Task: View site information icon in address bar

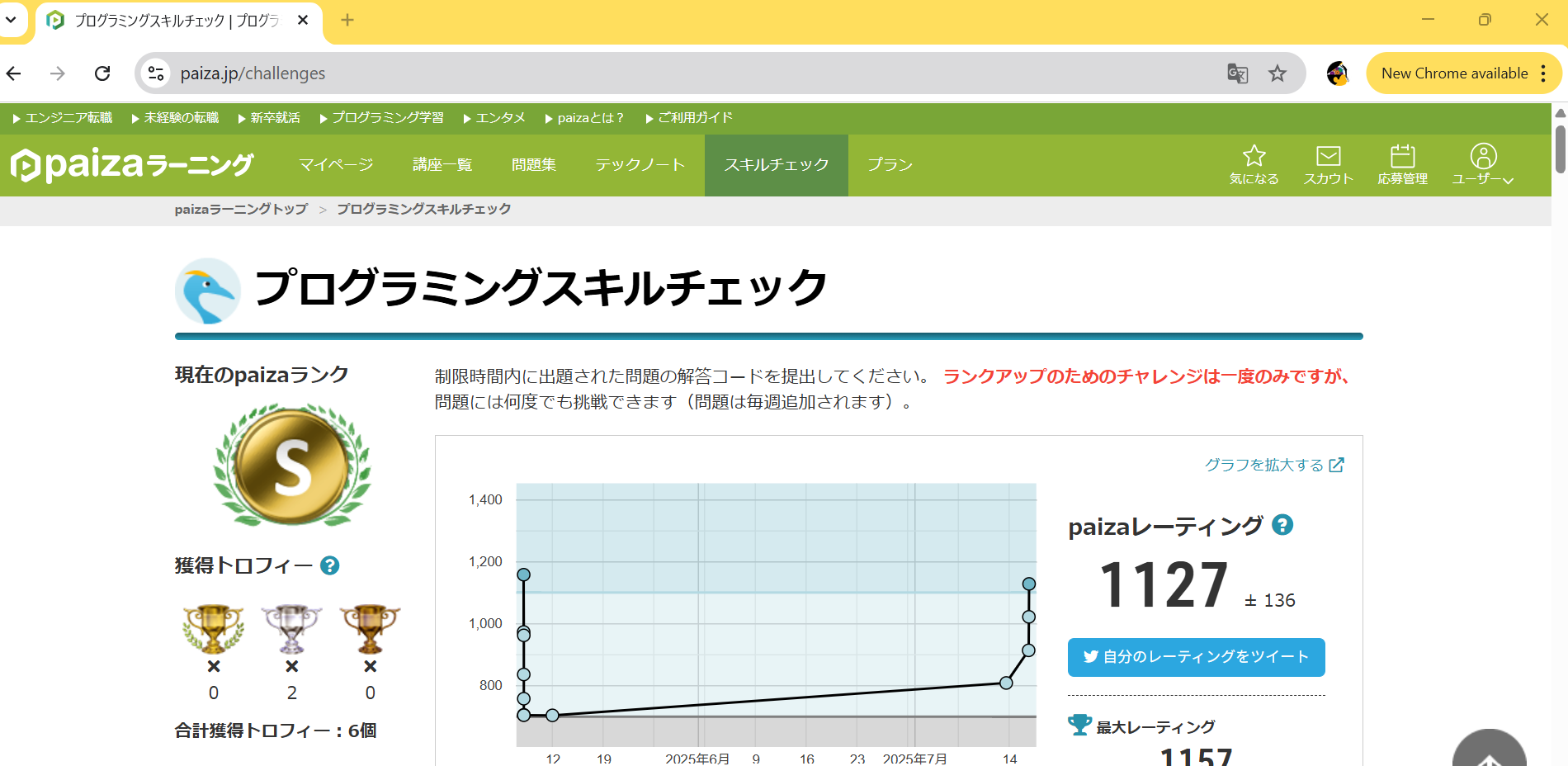Action: [x=156, y=73]
